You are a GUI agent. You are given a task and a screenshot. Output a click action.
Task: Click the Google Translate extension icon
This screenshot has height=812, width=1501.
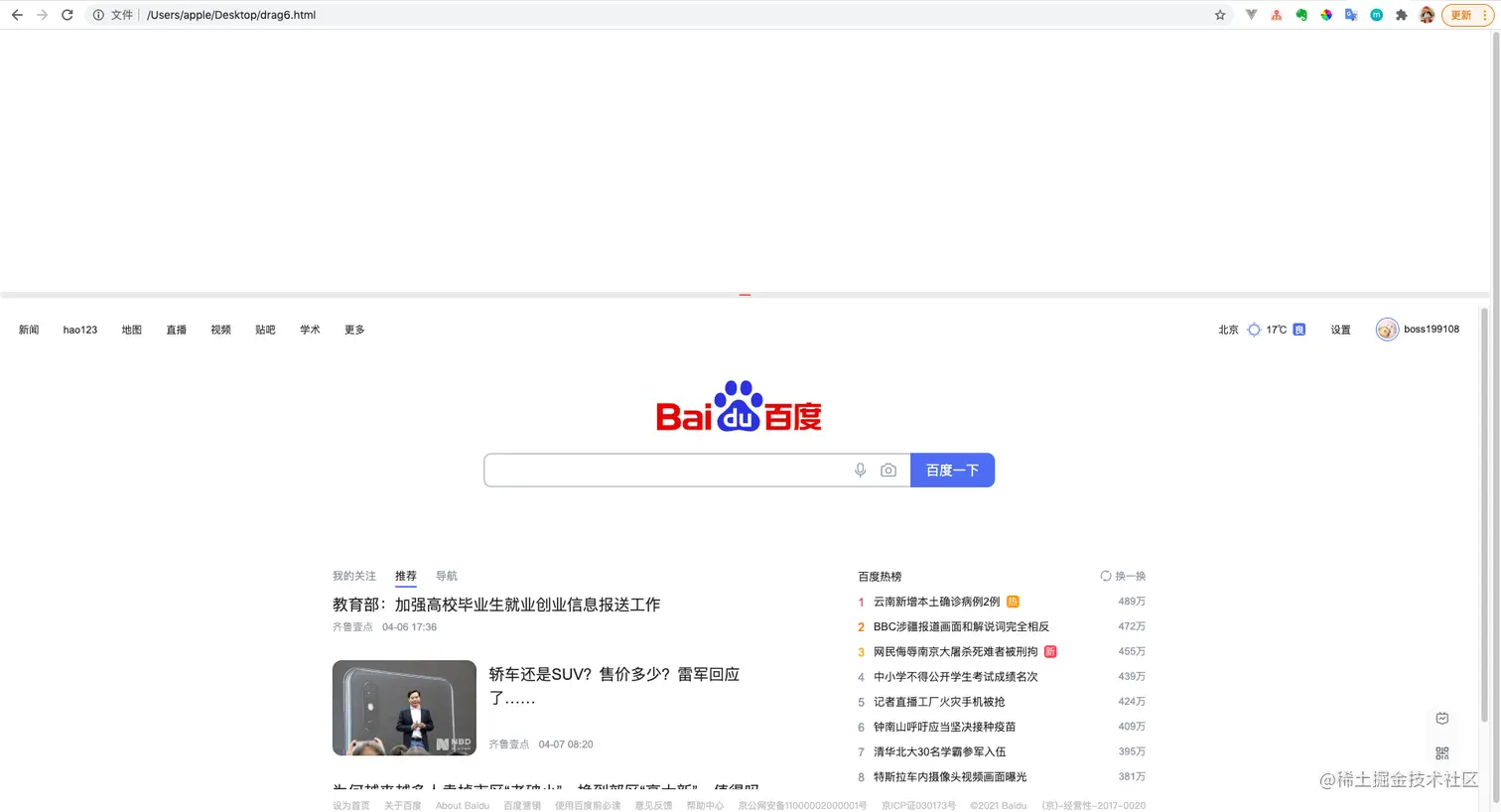point(1351,15)
